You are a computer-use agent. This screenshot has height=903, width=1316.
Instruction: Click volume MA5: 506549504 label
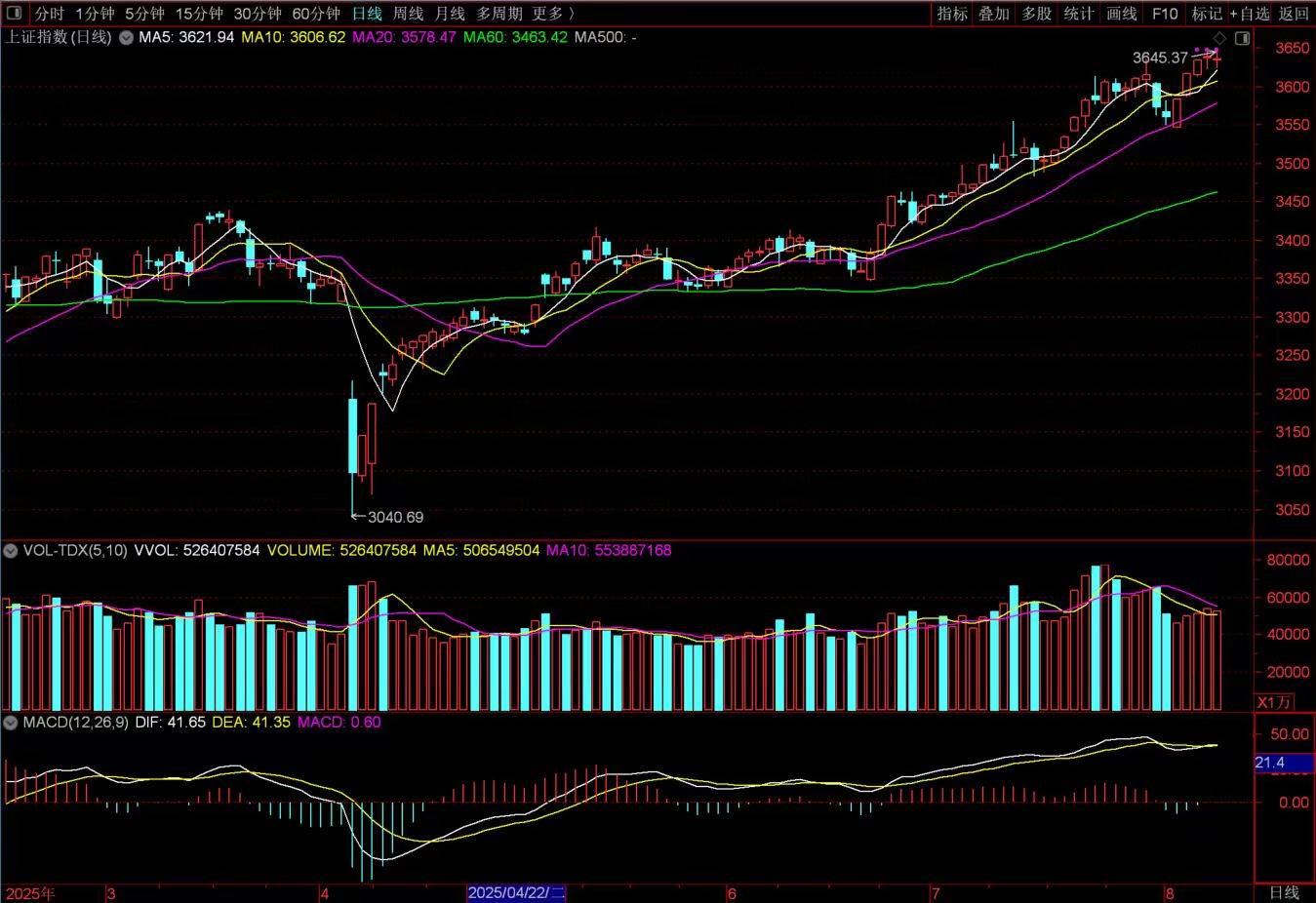pos(481,550)
